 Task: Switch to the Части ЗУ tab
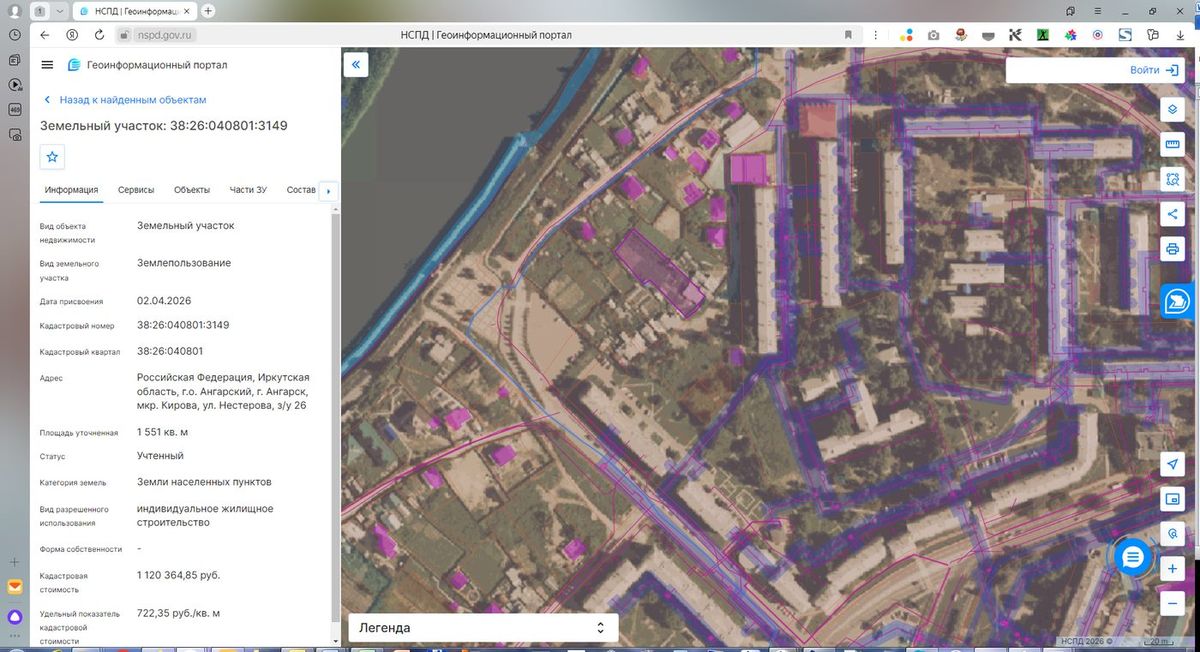coord(248,190)
